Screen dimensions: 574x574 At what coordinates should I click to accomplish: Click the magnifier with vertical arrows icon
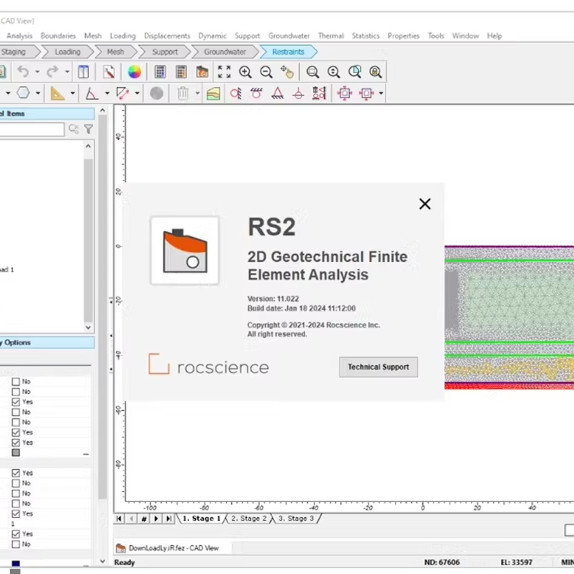coord(333,72)
